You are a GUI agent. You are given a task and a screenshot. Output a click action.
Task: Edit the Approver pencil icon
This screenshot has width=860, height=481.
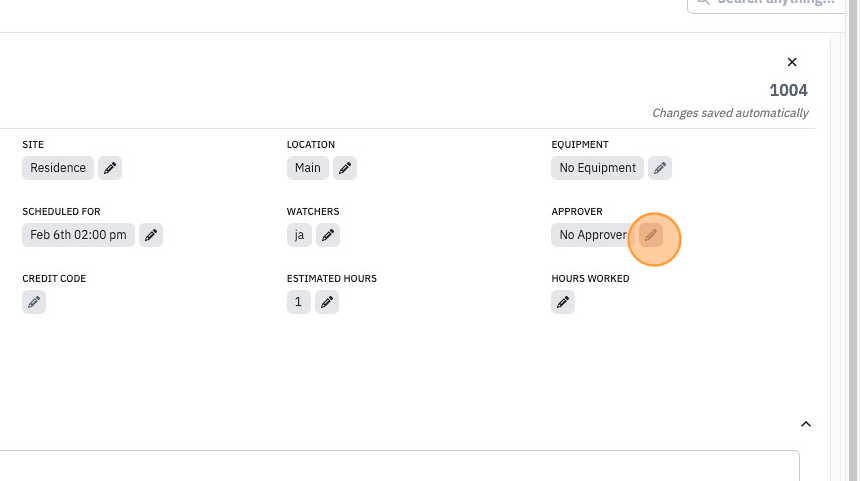coord(651,235)
